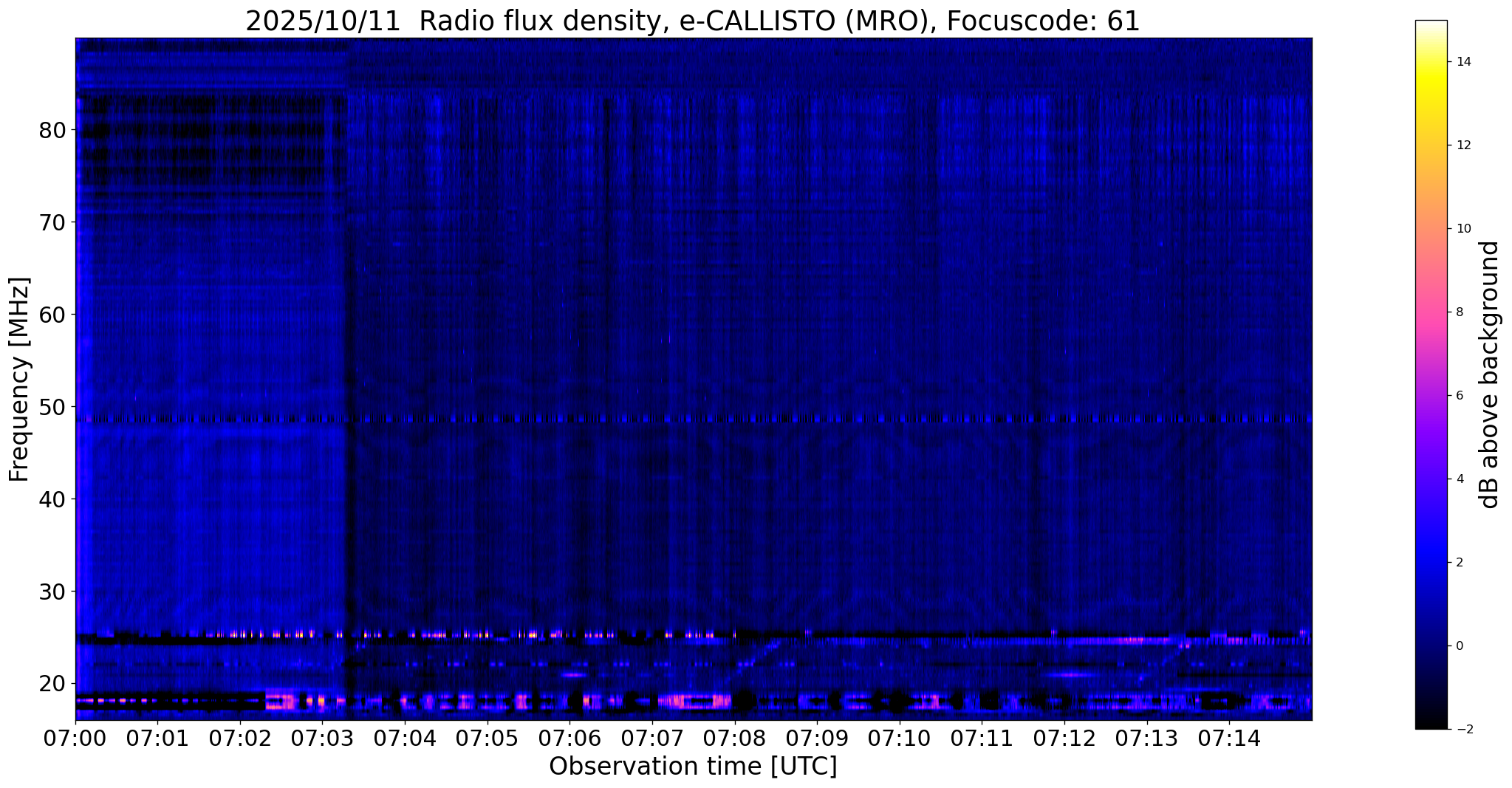The width and height of the screenshot is (1512, 788).
Task: Click the "Frequency [MHz]" y-axis label
Action: pyautogui.click(x=20, y=380)
